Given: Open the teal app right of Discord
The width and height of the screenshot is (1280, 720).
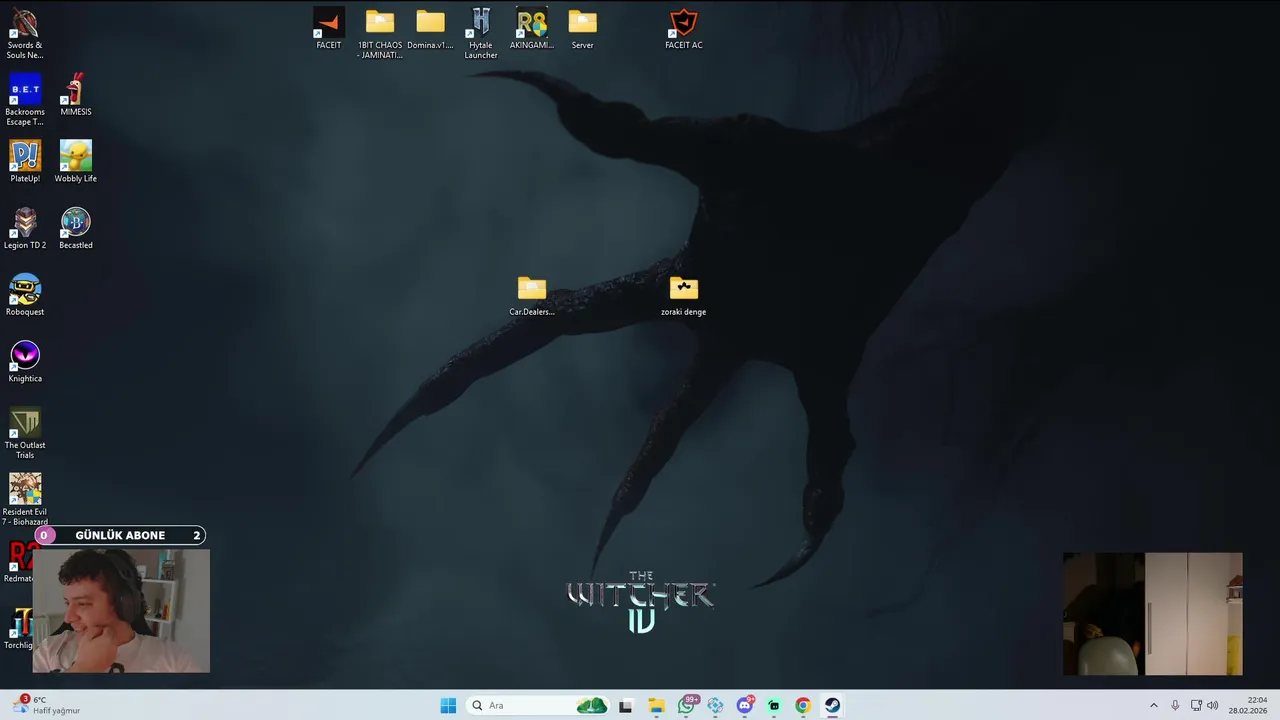Looking at the screenshot, I should 773,705.
